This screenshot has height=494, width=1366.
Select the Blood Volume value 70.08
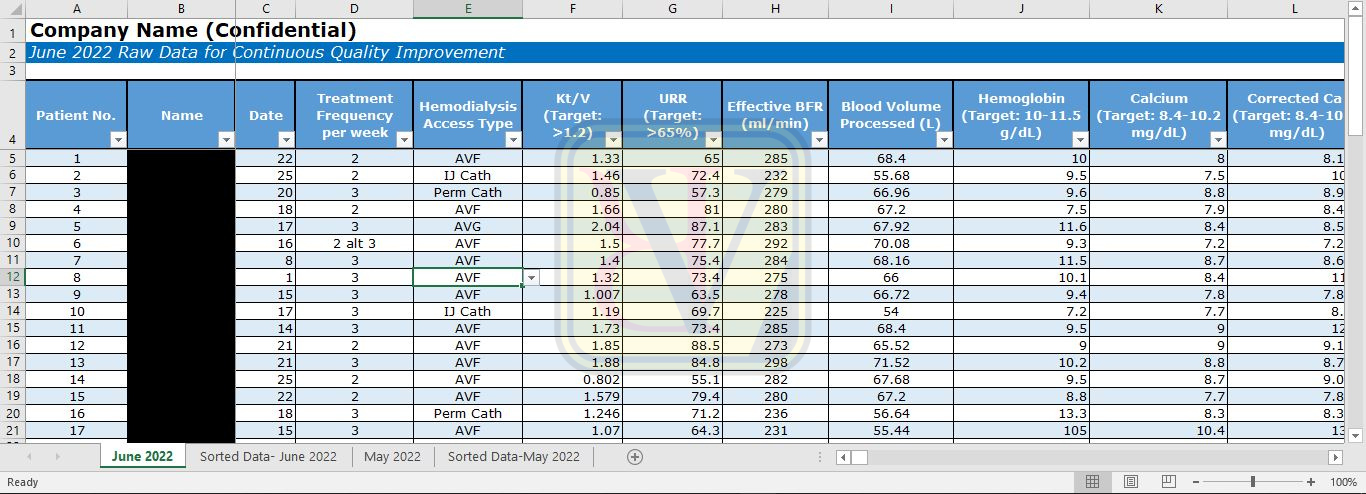pyautogui.click(x=890, y=243)
